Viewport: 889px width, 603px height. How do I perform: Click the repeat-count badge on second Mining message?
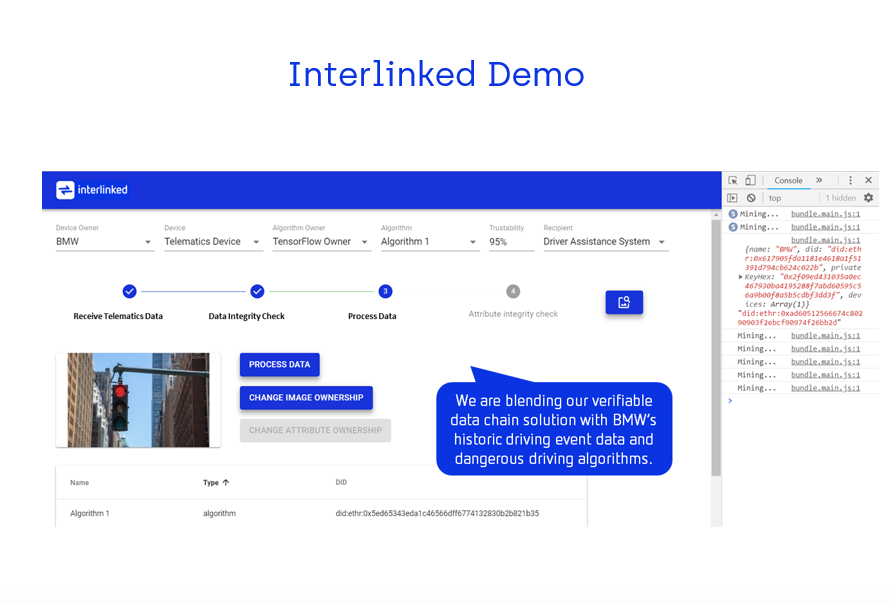[x=733, y=227]
